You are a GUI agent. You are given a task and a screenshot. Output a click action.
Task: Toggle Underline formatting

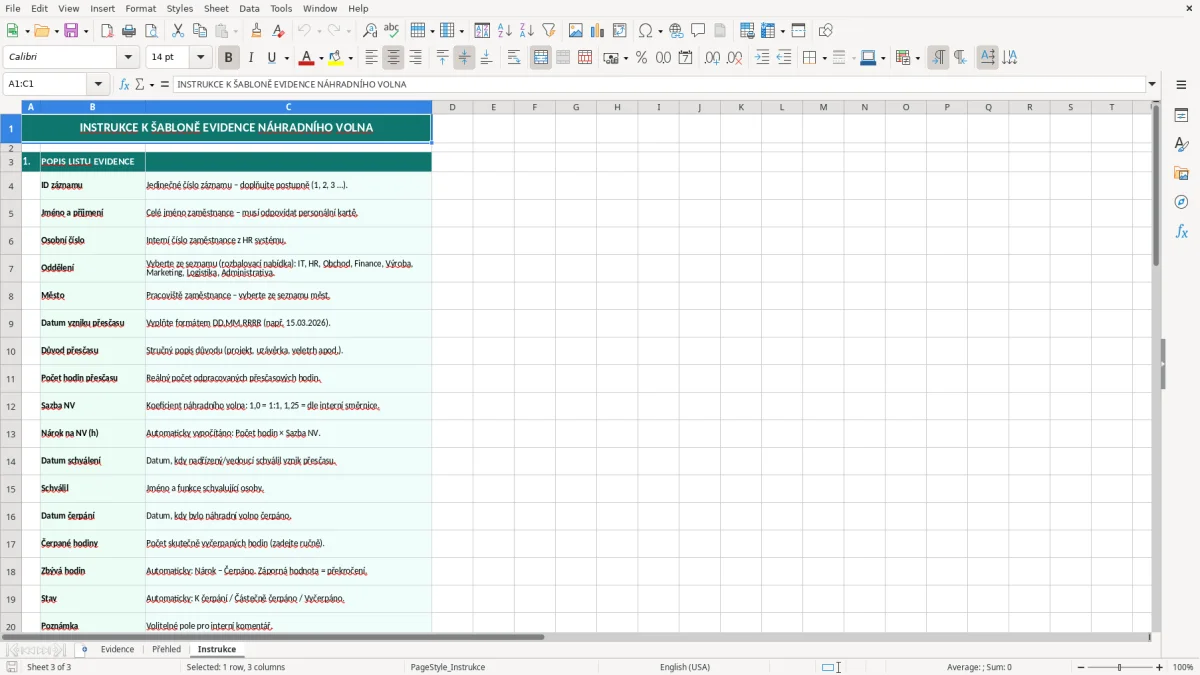click(272, 58)
